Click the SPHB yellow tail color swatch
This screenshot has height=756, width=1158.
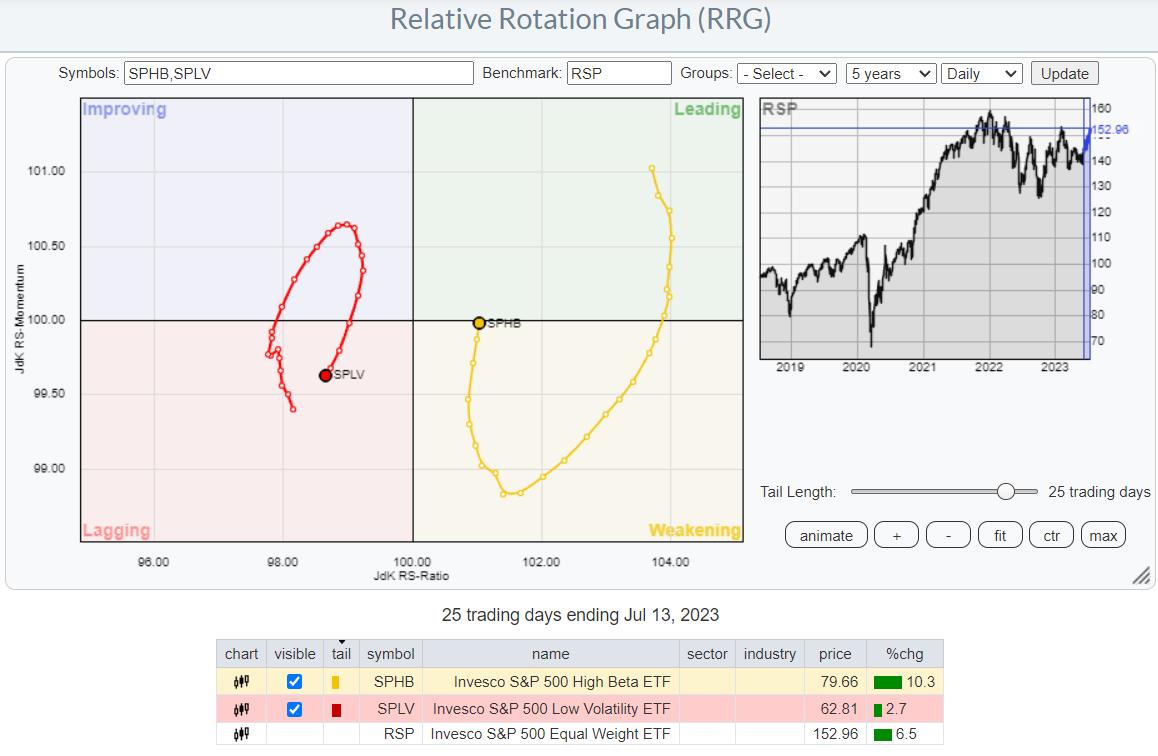tap(336, 682)
